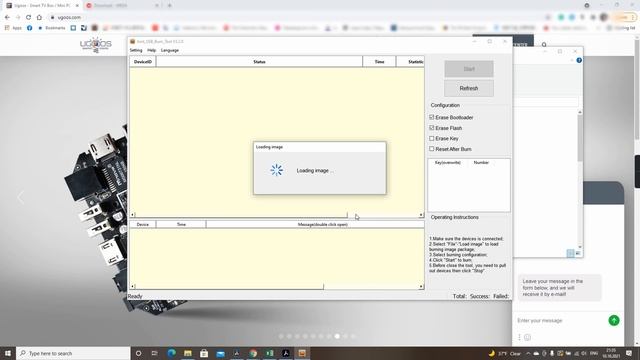
Task: Enable the Erase Key checkbox
Action: tap(431, 138)
